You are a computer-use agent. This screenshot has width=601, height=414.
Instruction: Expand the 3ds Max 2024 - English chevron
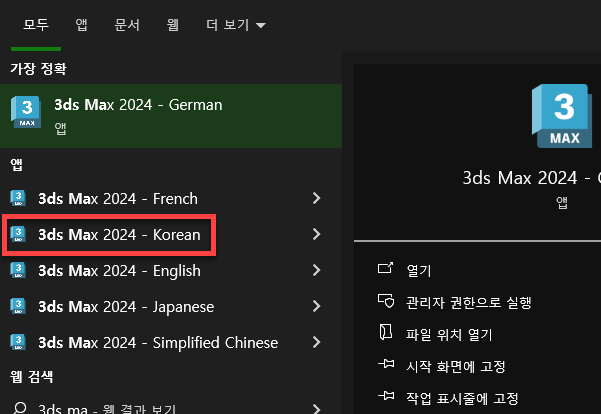point(316,270)
